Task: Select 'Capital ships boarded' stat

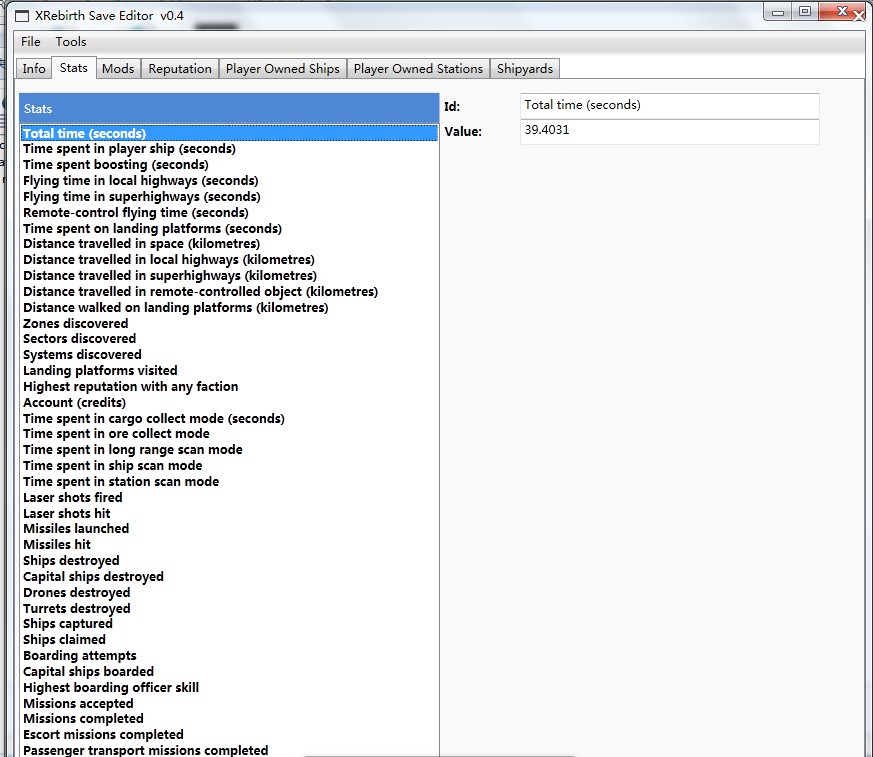Action: [x=229, y=672]
